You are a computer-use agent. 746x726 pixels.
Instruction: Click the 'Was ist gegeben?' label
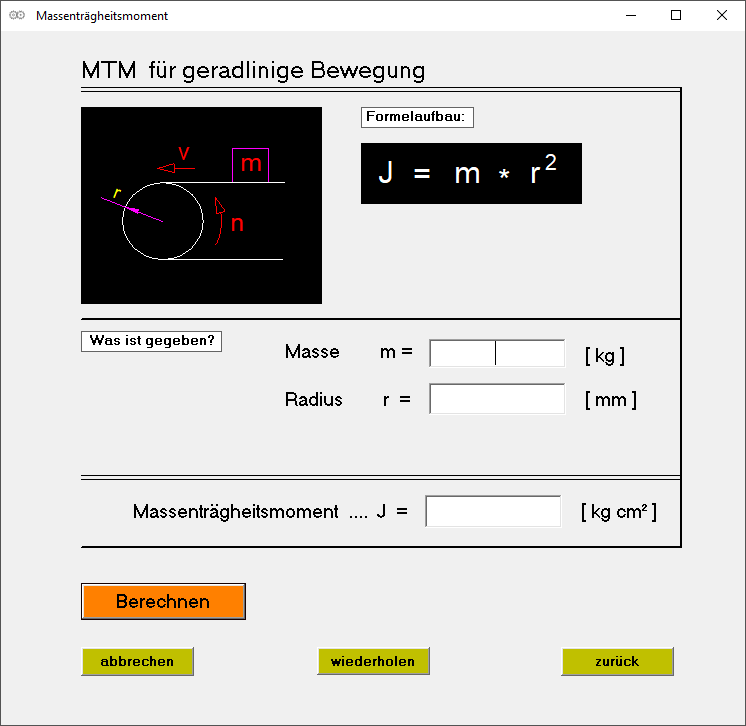(x=151, y=340)
